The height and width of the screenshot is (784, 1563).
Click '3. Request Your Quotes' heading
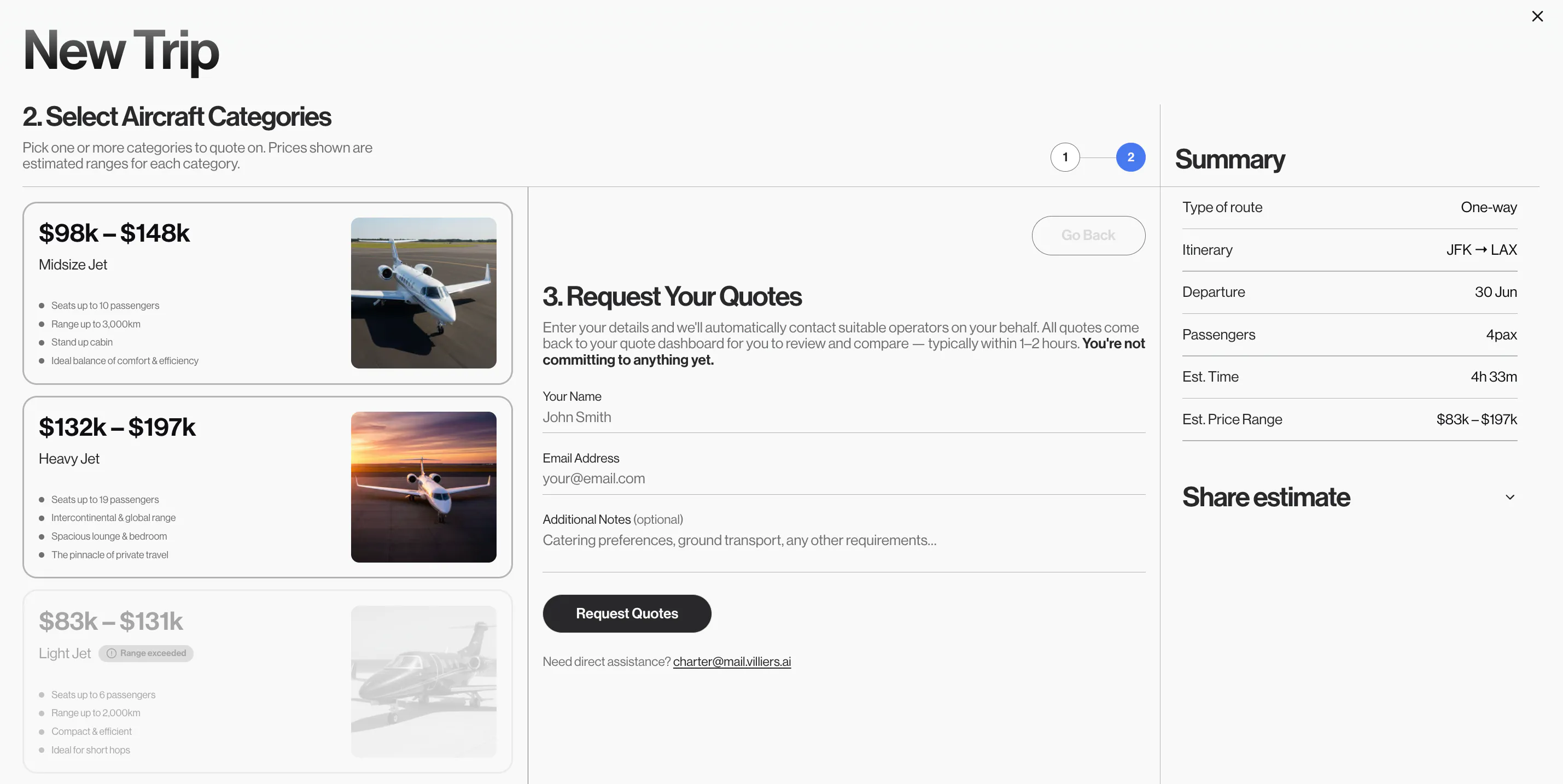click(x=672, y=296)
